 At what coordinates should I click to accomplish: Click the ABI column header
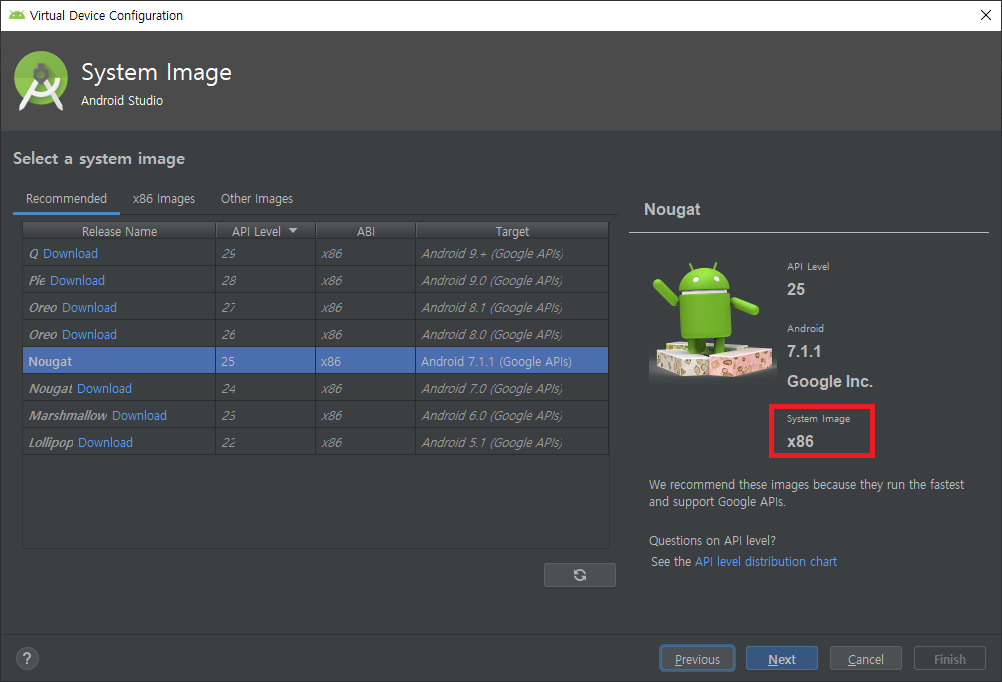coord(366,231)
